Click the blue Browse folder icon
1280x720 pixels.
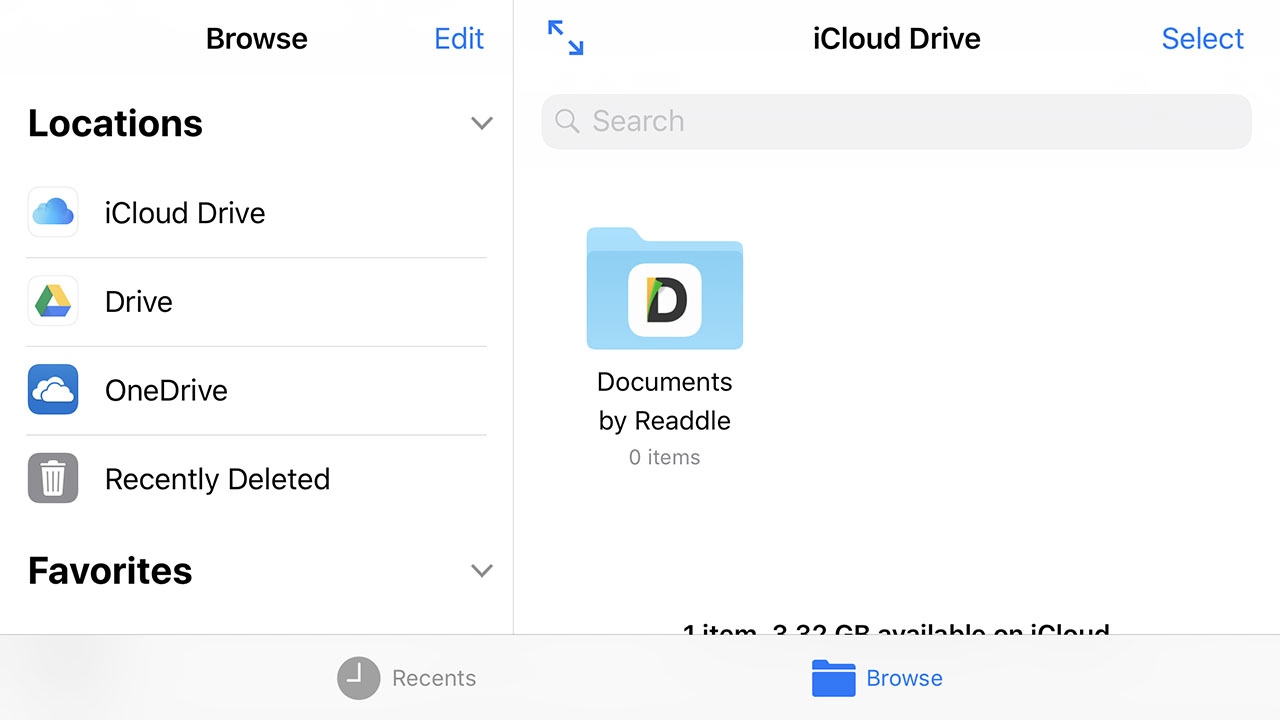833,678
